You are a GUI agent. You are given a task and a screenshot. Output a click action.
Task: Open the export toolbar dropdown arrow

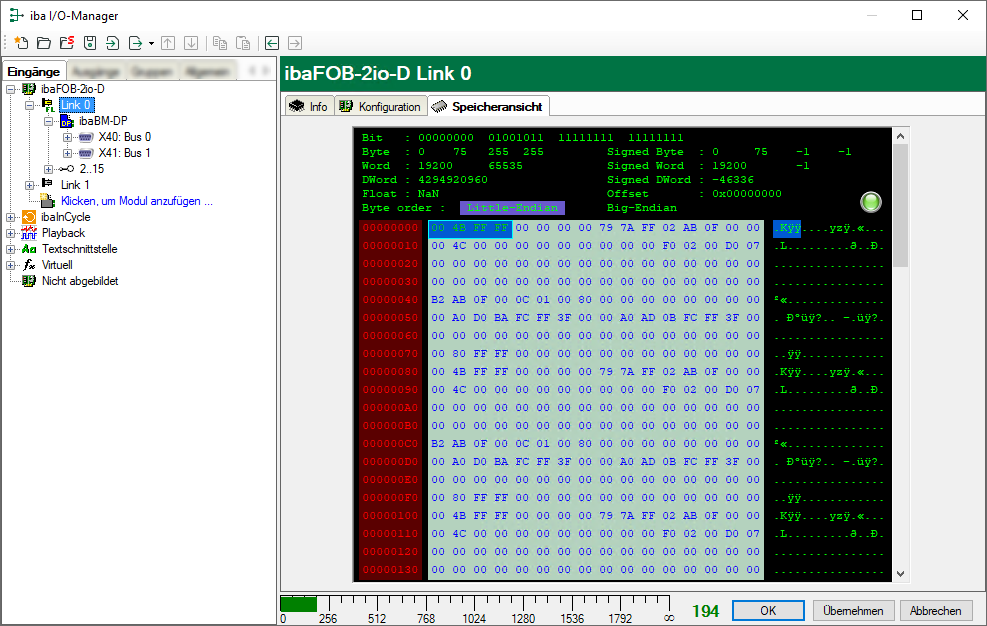151,43
